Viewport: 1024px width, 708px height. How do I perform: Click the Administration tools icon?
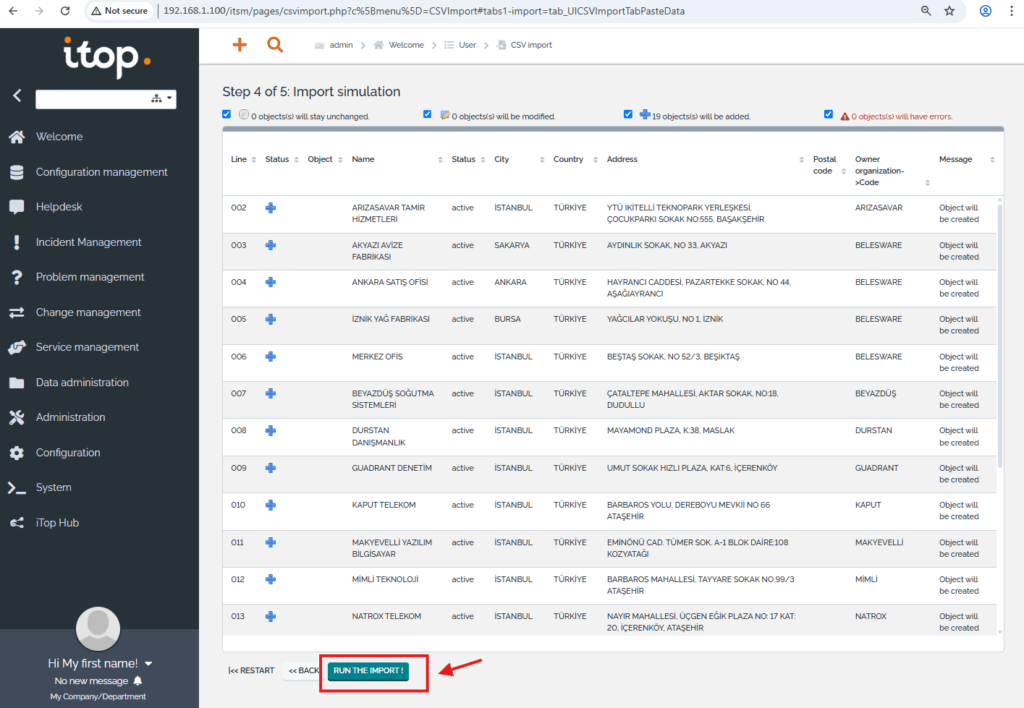[17, 417]
